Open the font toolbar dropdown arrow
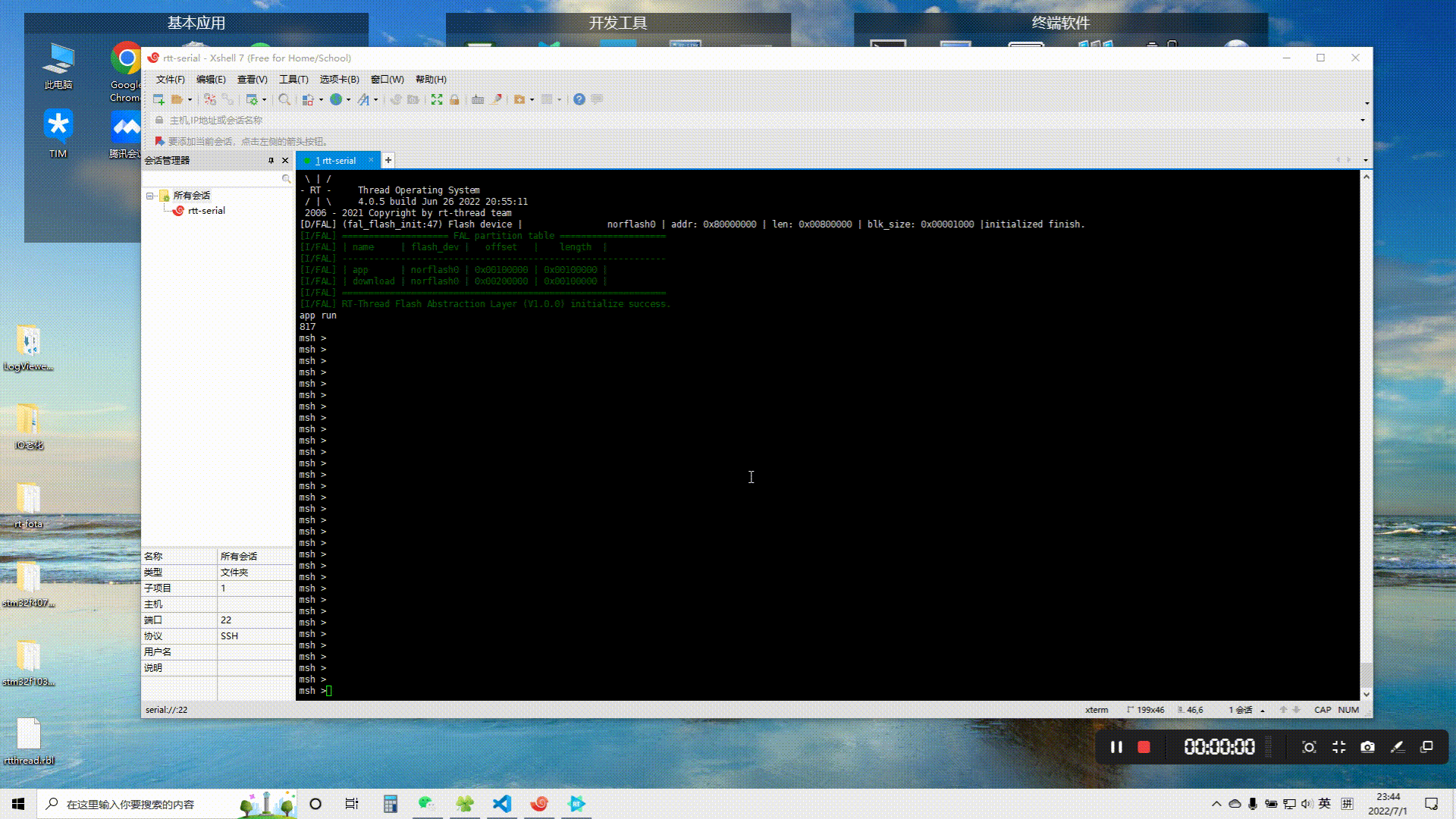The width and height of the screenshot is (1456, 819). (376, 100)
